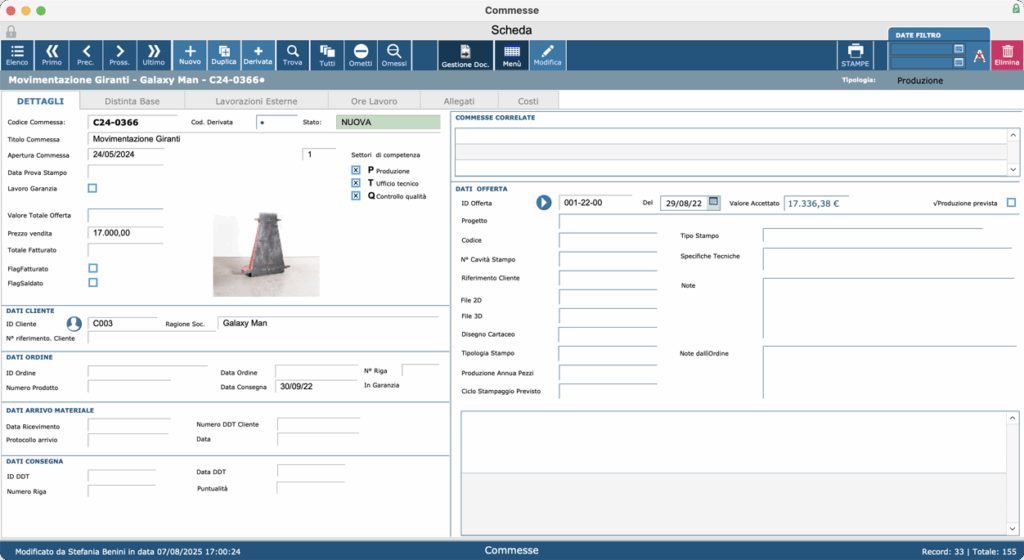Open Gestione Doc.
Screen dimensions: 1024x560
pos(465,55)
